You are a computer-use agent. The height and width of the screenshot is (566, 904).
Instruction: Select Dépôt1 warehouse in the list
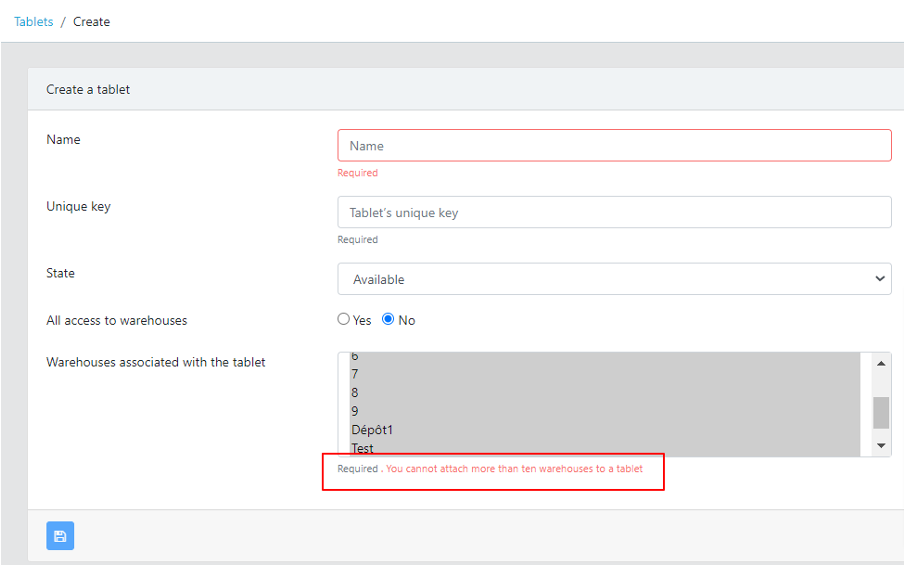[605, 430]
